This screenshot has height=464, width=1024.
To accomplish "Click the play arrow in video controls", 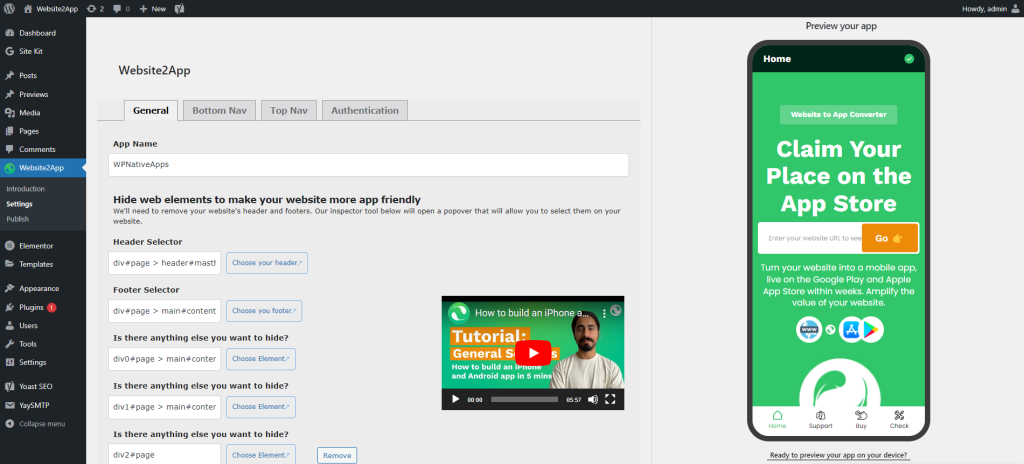I will (x=455, y=399).
